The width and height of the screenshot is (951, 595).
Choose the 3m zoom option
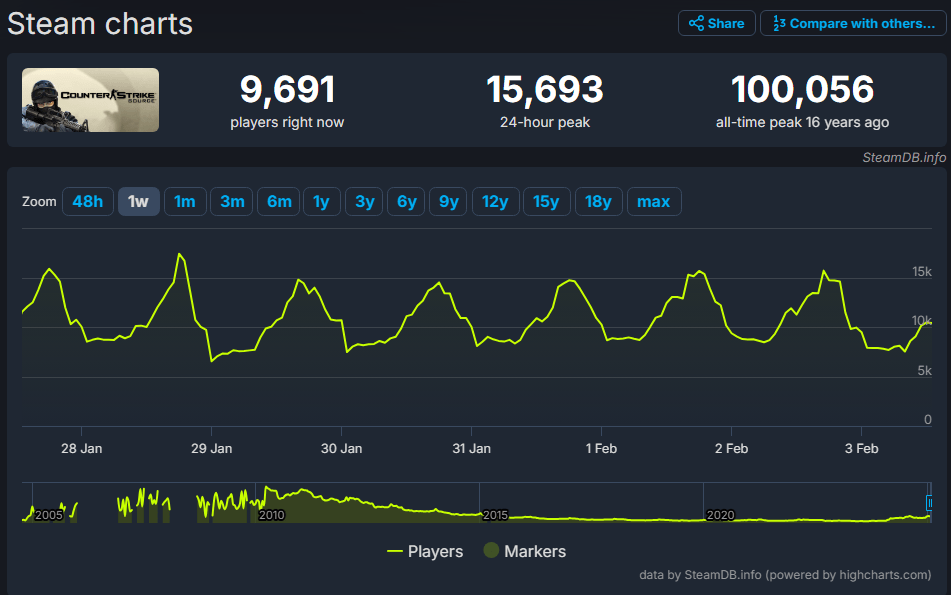(232, 201)
